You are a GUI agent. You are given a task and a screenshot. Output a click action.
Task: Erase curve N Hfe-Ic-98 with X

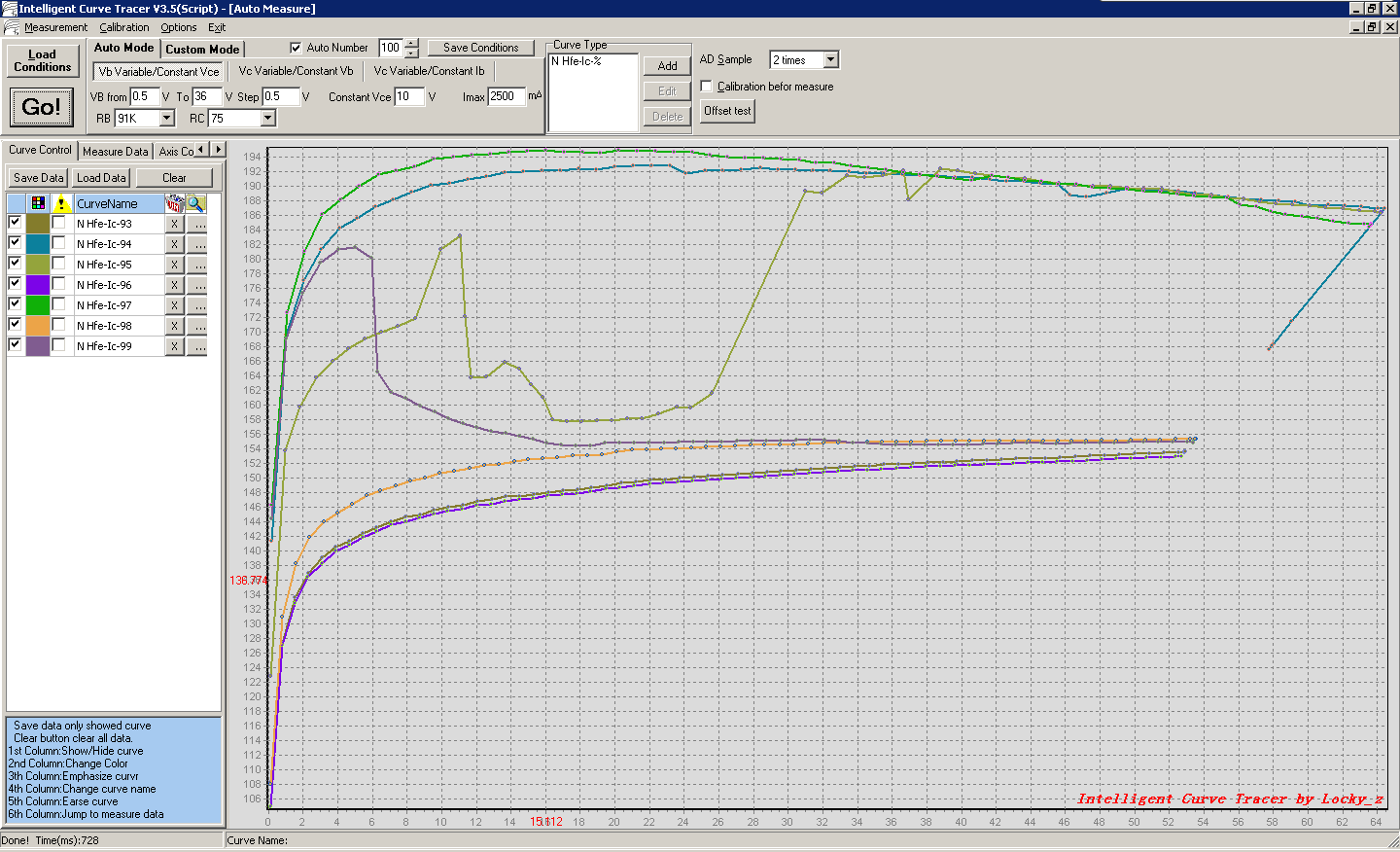174,326
